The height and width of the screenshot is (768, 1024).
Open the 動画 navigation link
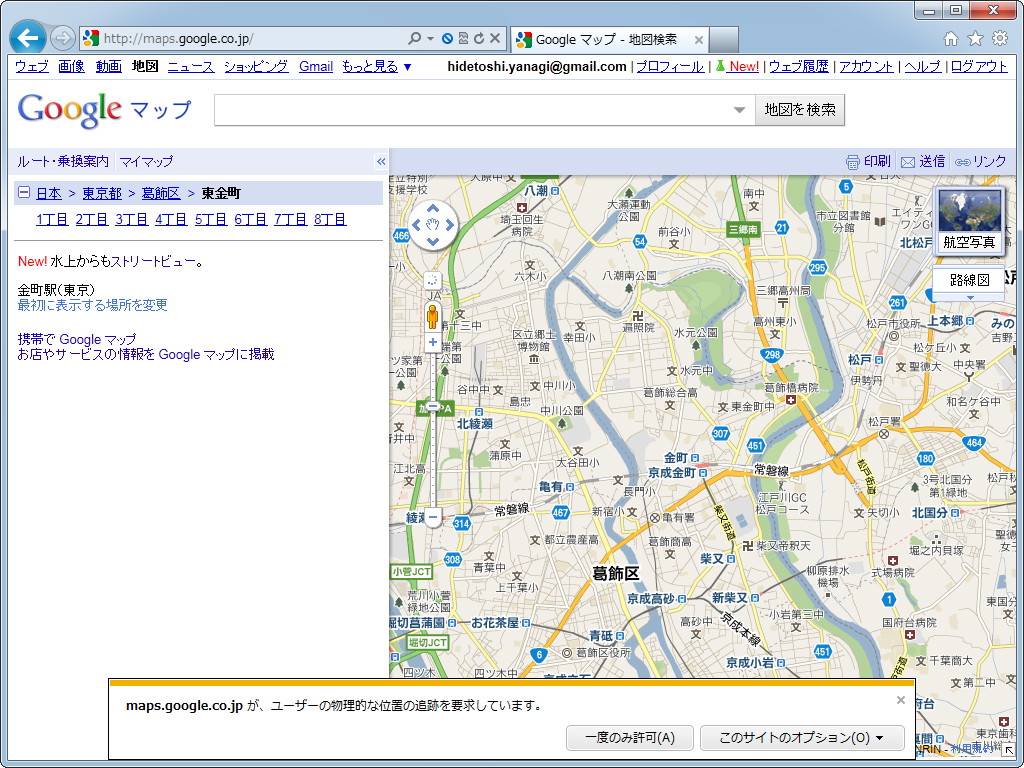(108, 66)
